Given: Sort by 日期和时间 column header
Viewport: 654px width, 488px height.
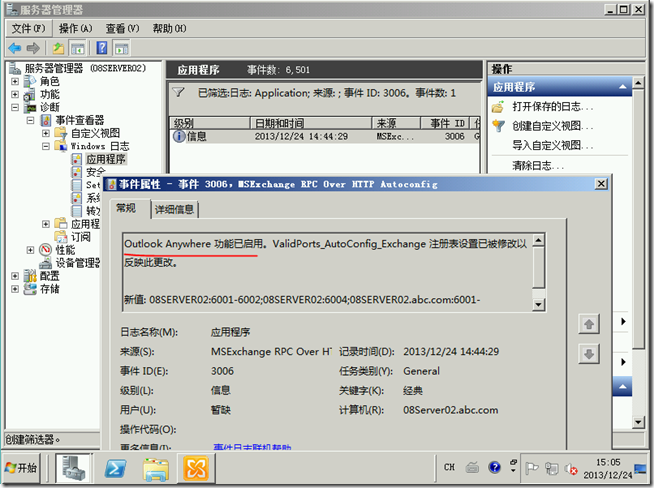Looking at the screenshot, I should click(311, 123).
